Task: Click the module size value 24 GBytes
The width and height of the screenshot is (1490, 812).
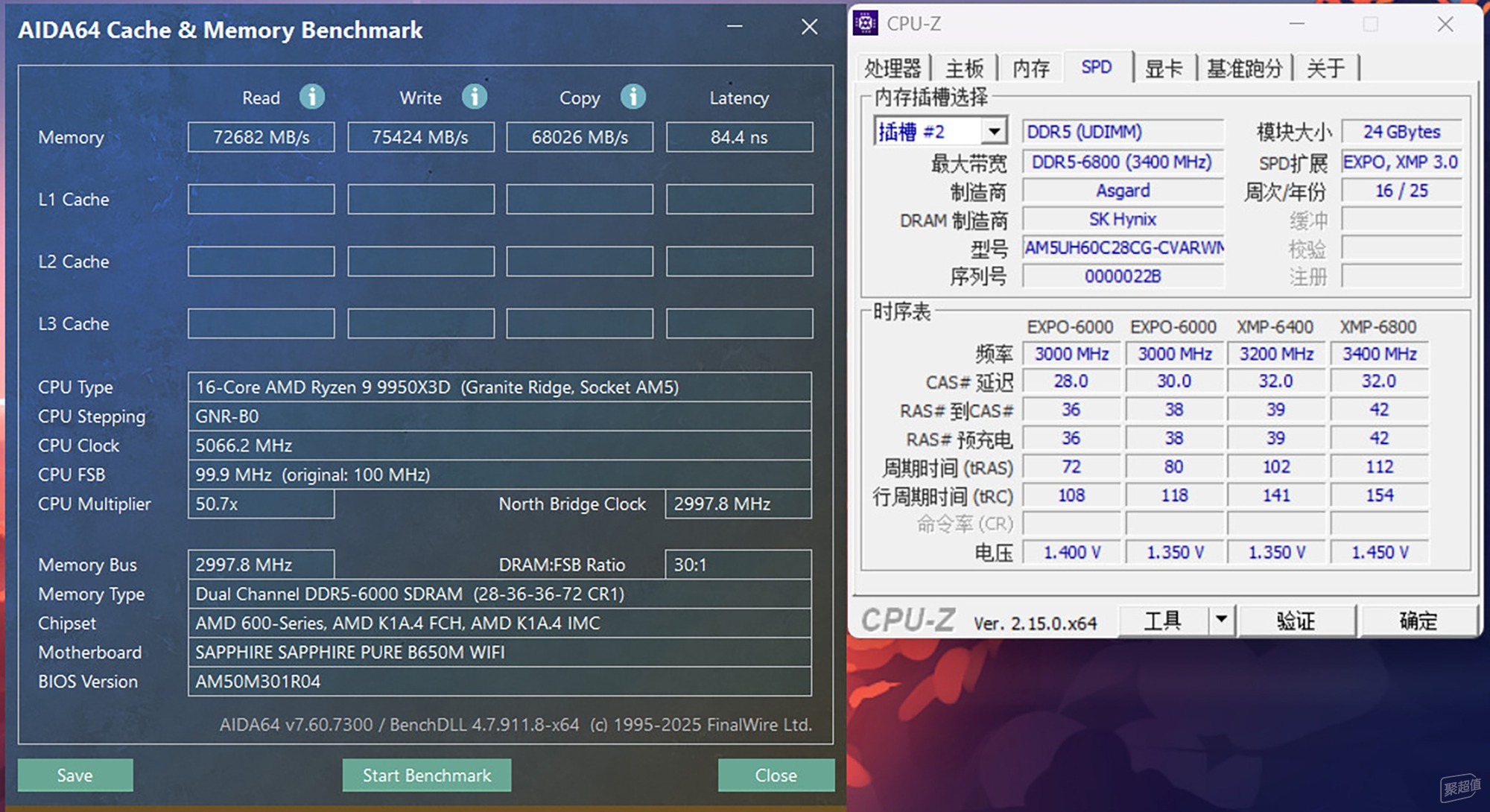Action: (x=1401, y=132)
